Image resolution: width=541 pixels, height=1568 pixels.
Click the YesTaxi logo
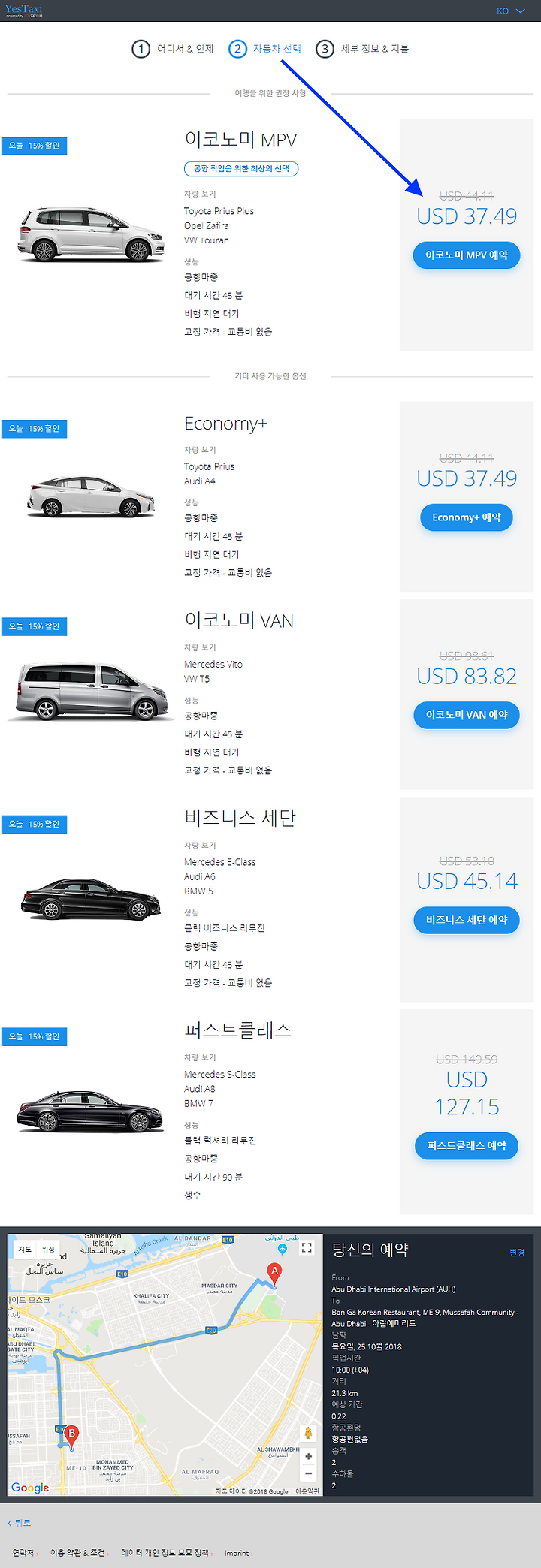[x=23, y=10]
